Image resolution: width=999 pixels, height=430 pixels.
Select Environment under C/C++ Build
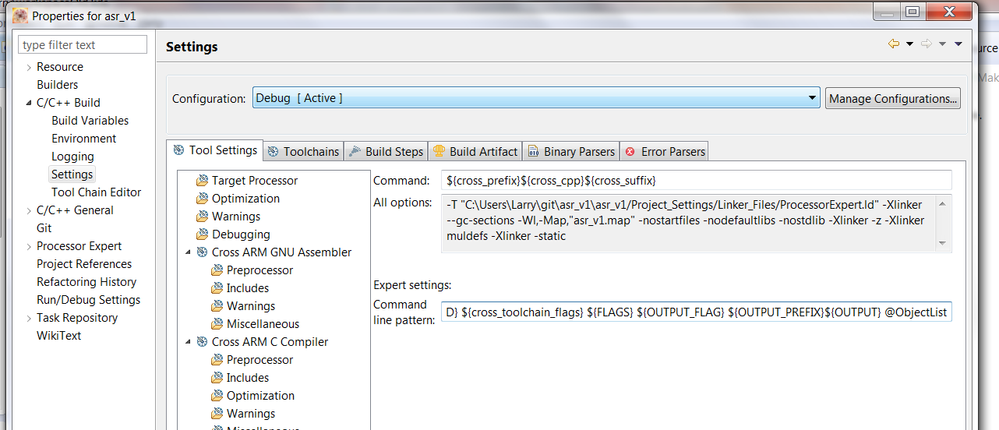(x=84, y=138)
